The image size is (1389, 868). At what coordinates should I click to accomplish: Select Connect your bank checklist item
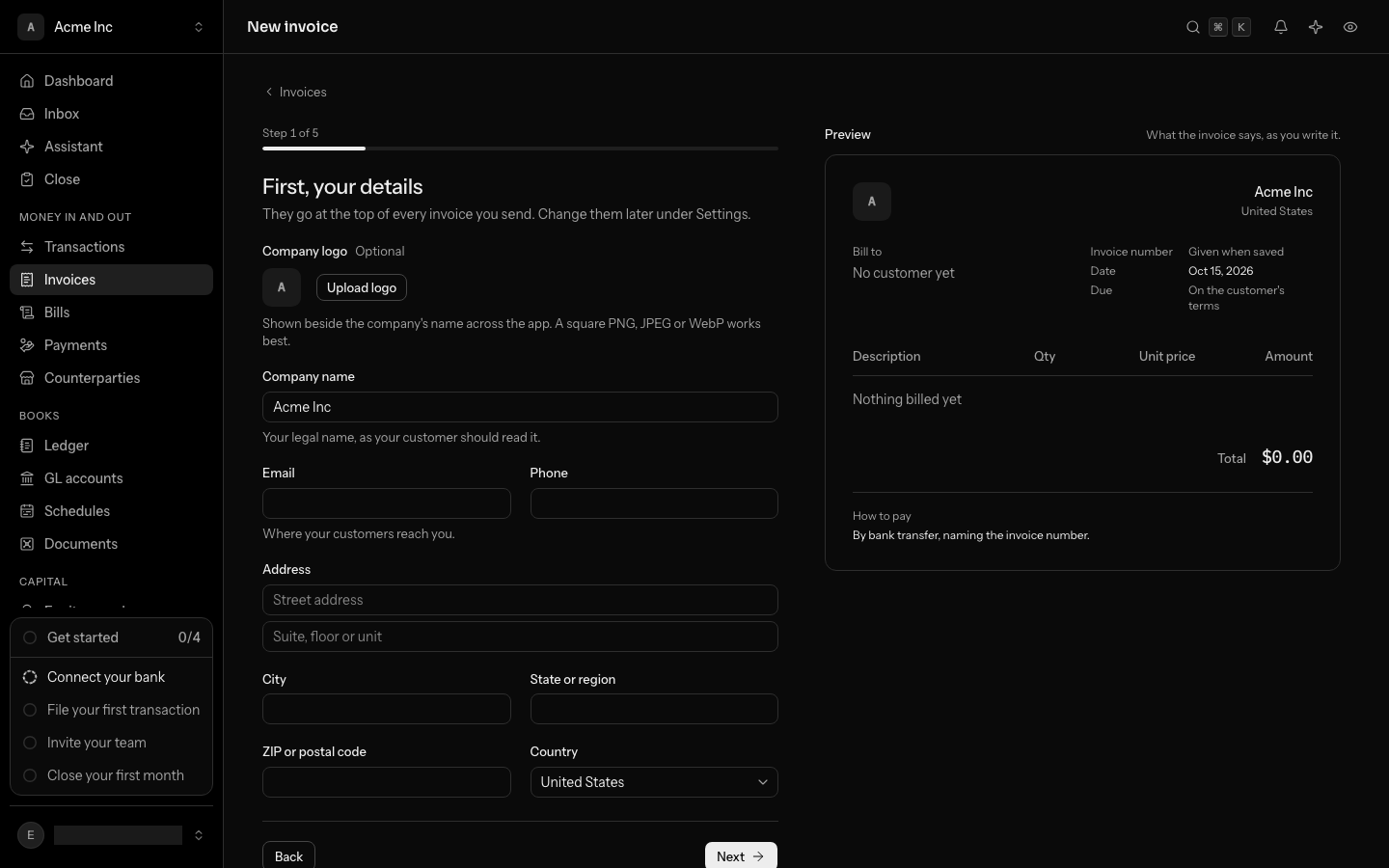(111, 677)
